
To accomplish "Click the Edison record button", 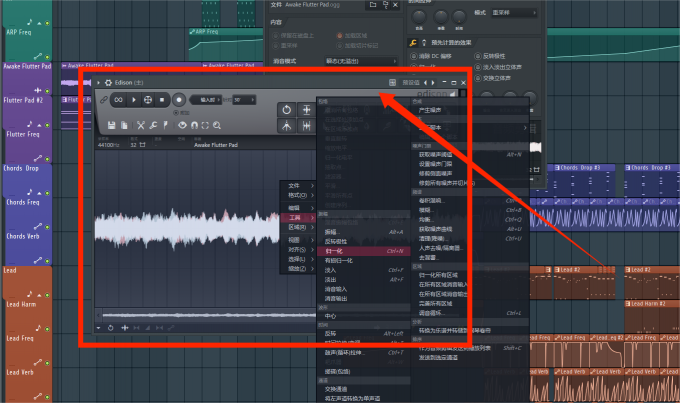I will [179, 100].
